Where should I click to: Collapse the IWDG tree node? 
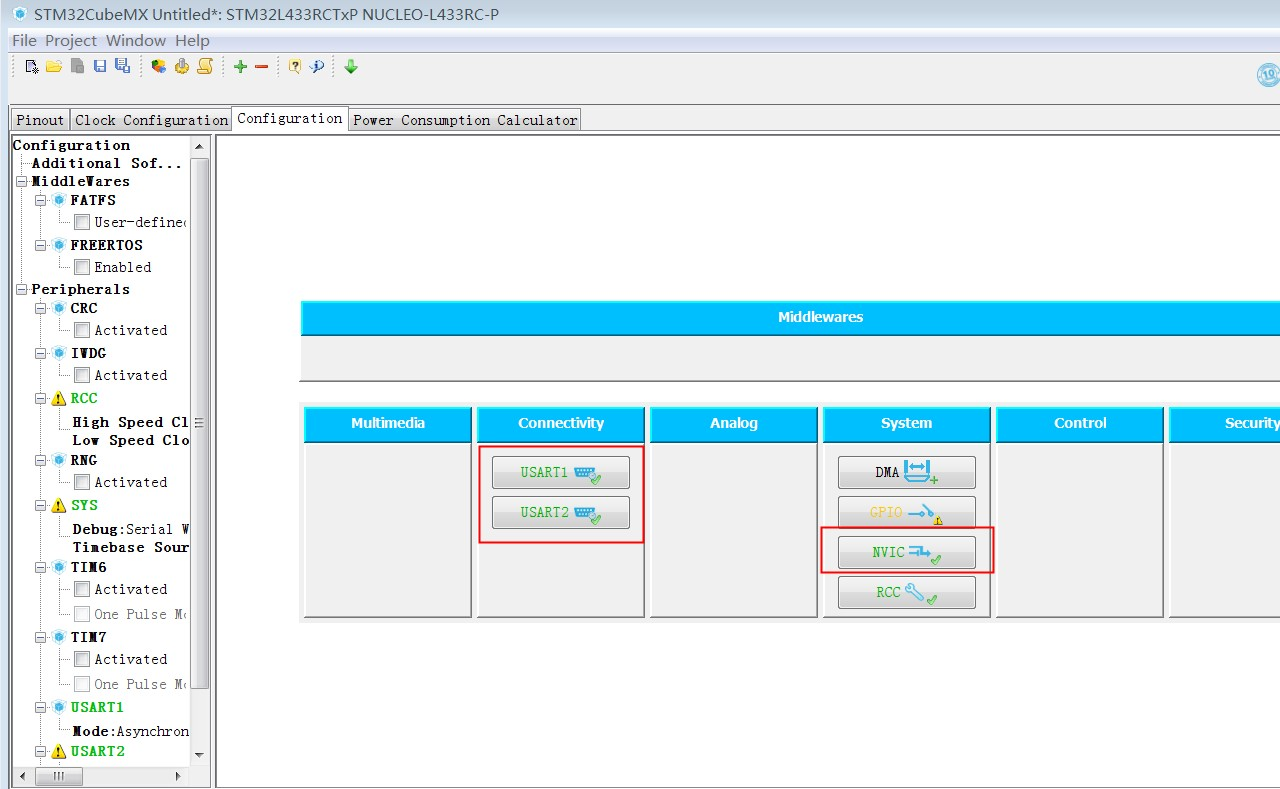pos(41,353)
